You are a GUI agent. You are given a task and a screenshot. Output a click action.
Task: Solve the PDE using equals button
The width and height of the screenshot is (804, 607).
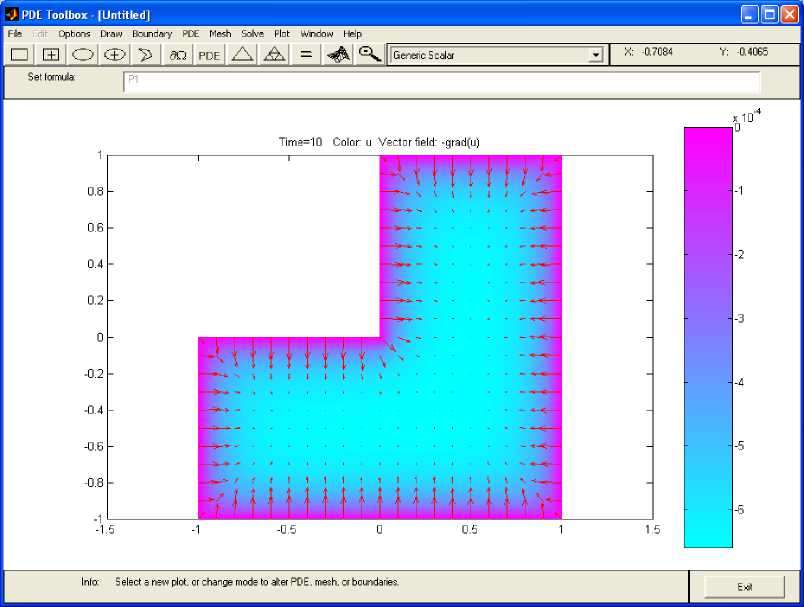click(306, 55)
